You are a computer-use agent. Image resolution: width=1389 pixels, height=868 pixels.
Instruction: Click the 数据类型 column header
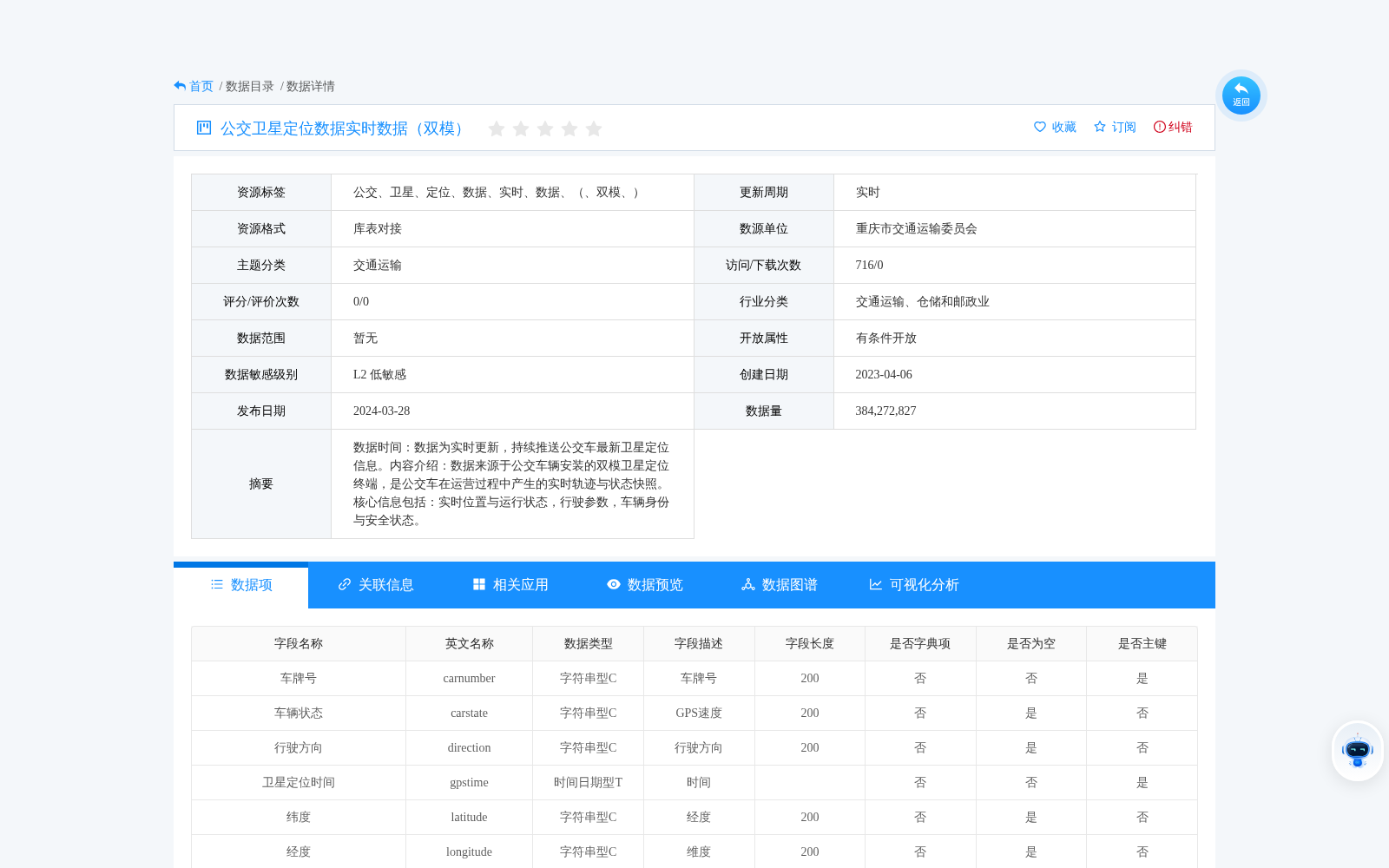589,643
